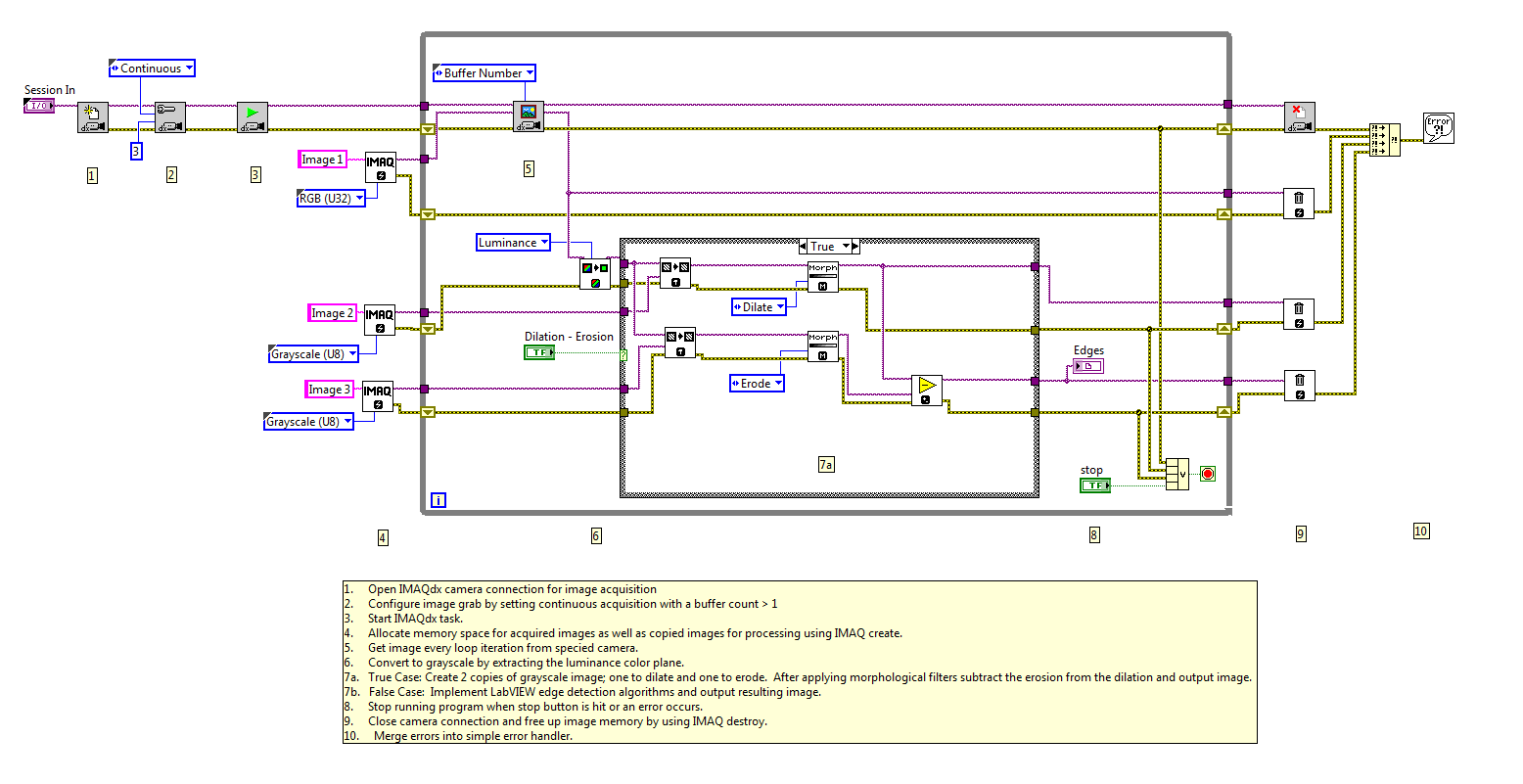1523x784 pixels.
Task: Click the 'Dilation - Erosion' label
Action: pos(569,337)
